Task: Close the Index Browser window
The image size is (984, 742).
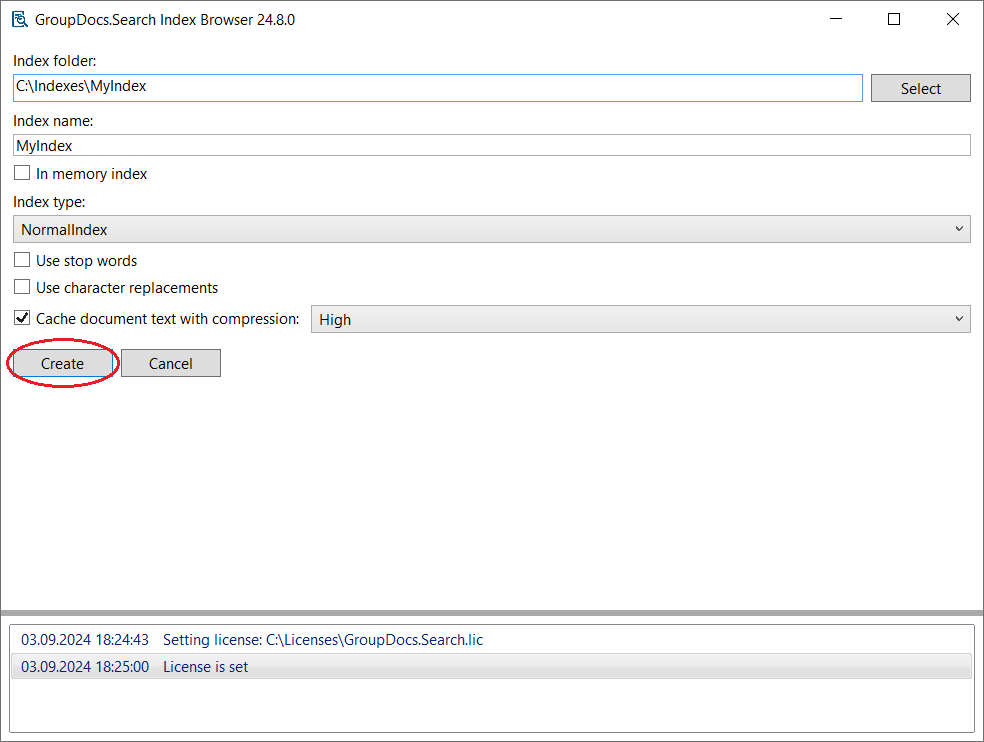Action: (953, 19)
